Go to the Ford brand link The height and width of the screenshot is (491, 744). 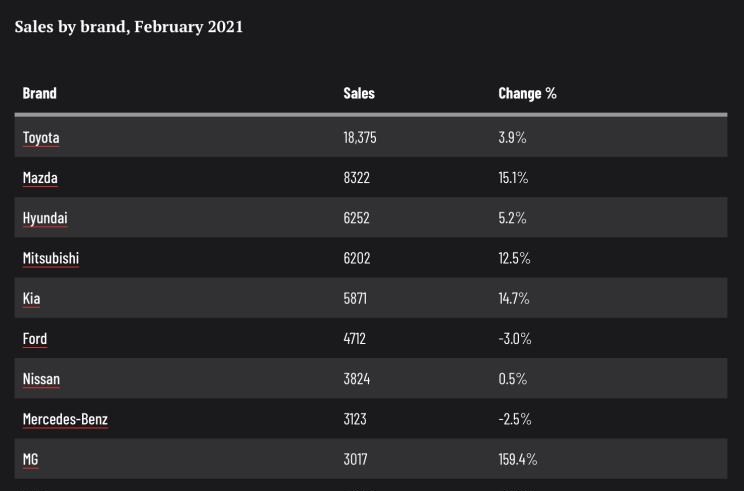(x=35, y=339)
